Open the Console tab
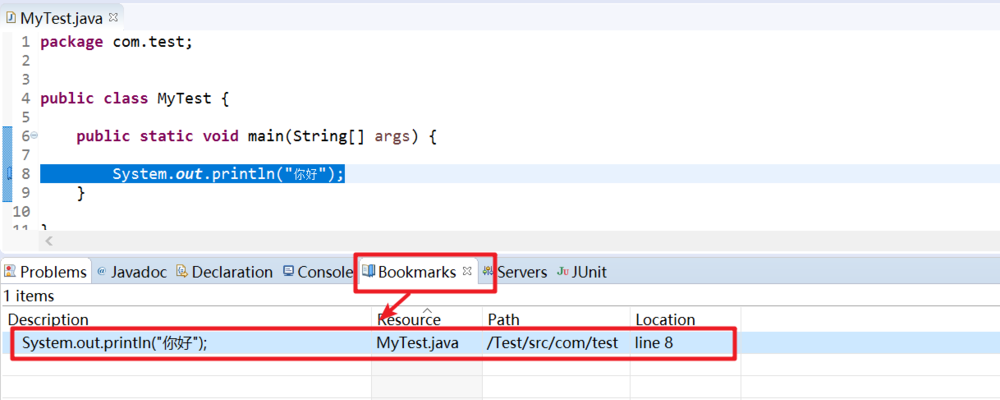This screenshot has width=1000, height=400. pos(317,272)
